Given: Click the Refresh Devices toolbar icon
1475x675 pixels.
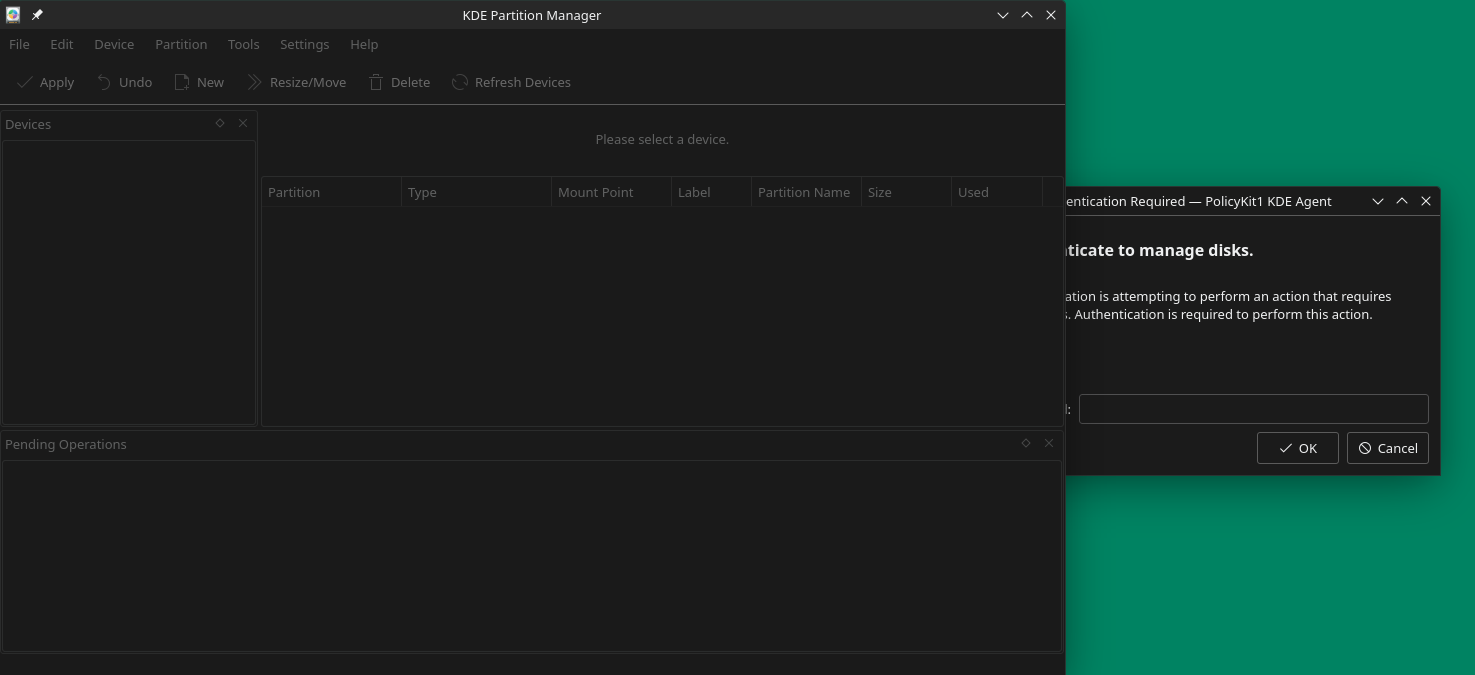Looking at the screenshot, I should point(460,82).
